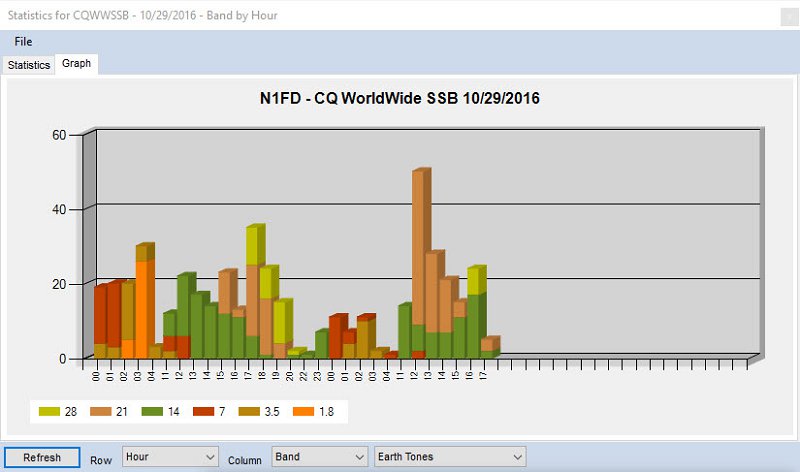Expand the Earth Tones color scheme dropdown
The image size is (800, 472).
(x=450, y=457)
